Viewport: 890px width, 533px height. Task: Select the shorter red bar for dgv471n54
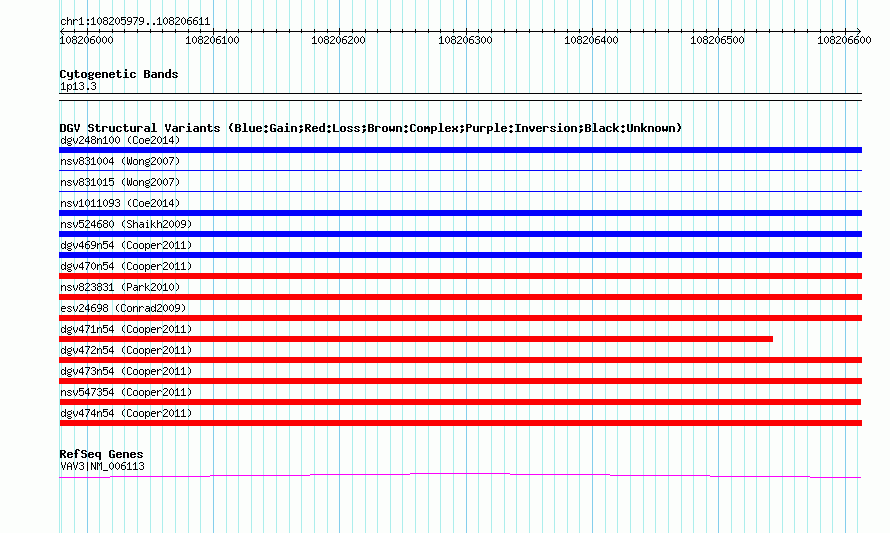416,339
